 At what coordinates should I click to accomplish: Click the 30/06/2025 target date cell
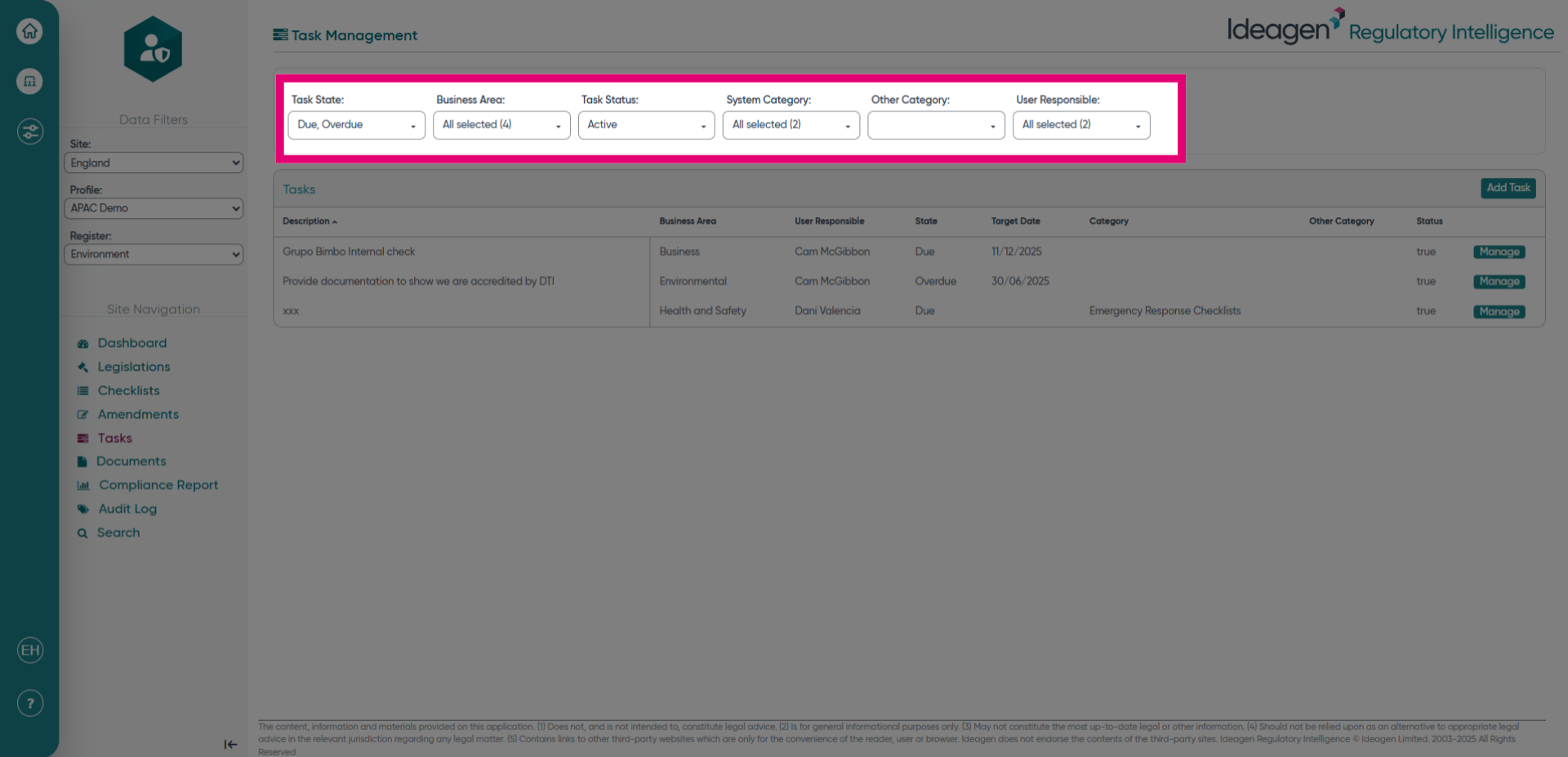coord(1020,281)
